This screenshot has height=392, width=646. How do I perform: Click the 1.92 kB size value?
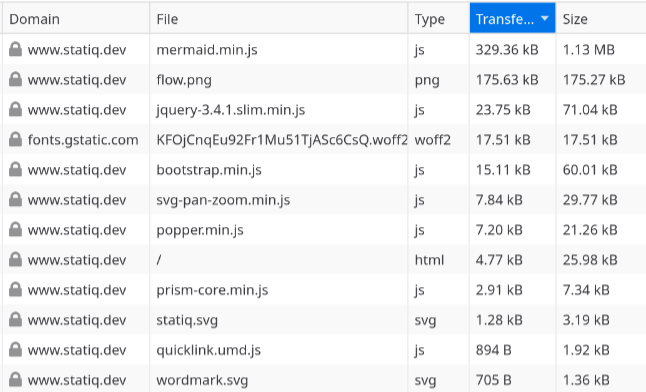point(586,350)
